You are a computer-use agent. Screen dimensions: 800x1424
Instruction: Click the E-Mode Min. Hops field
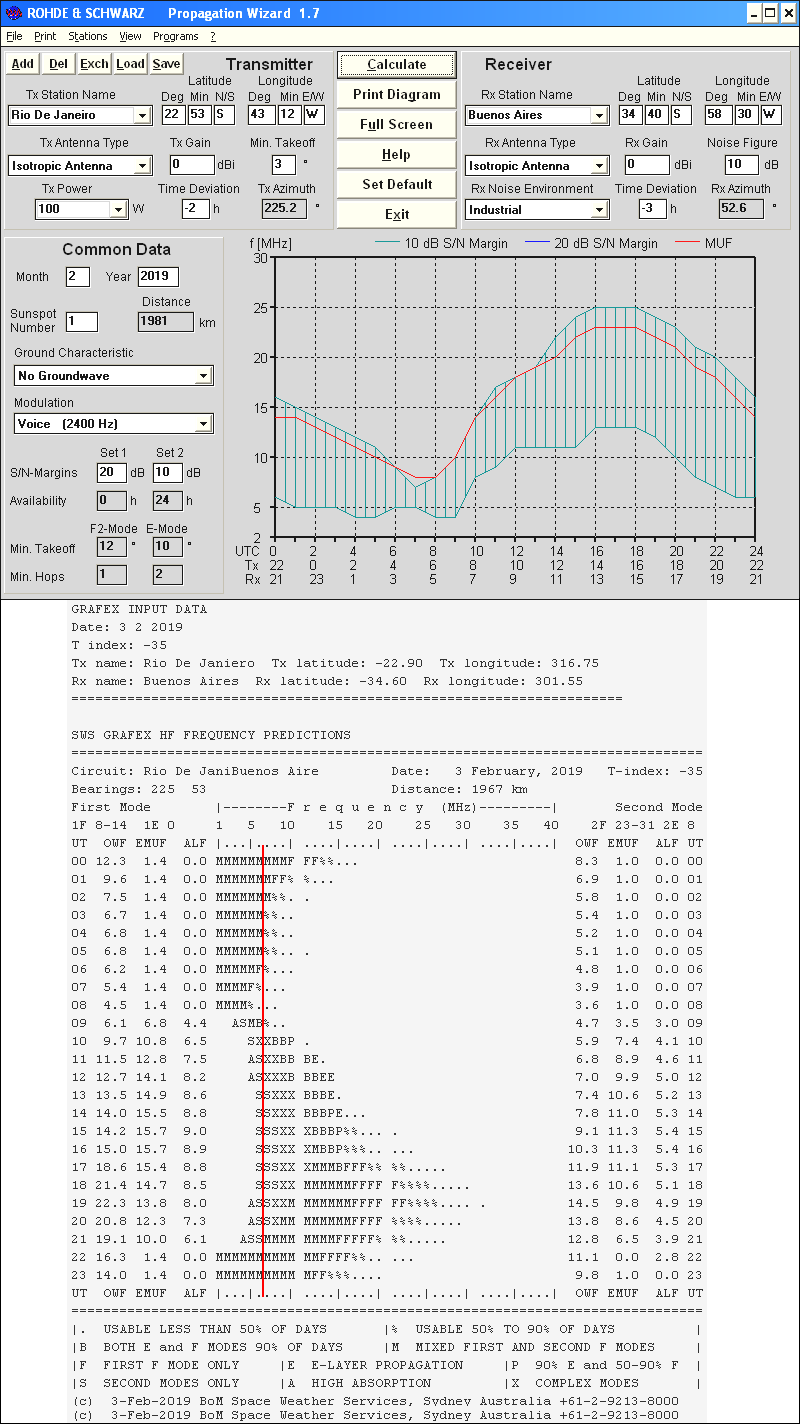167,574
